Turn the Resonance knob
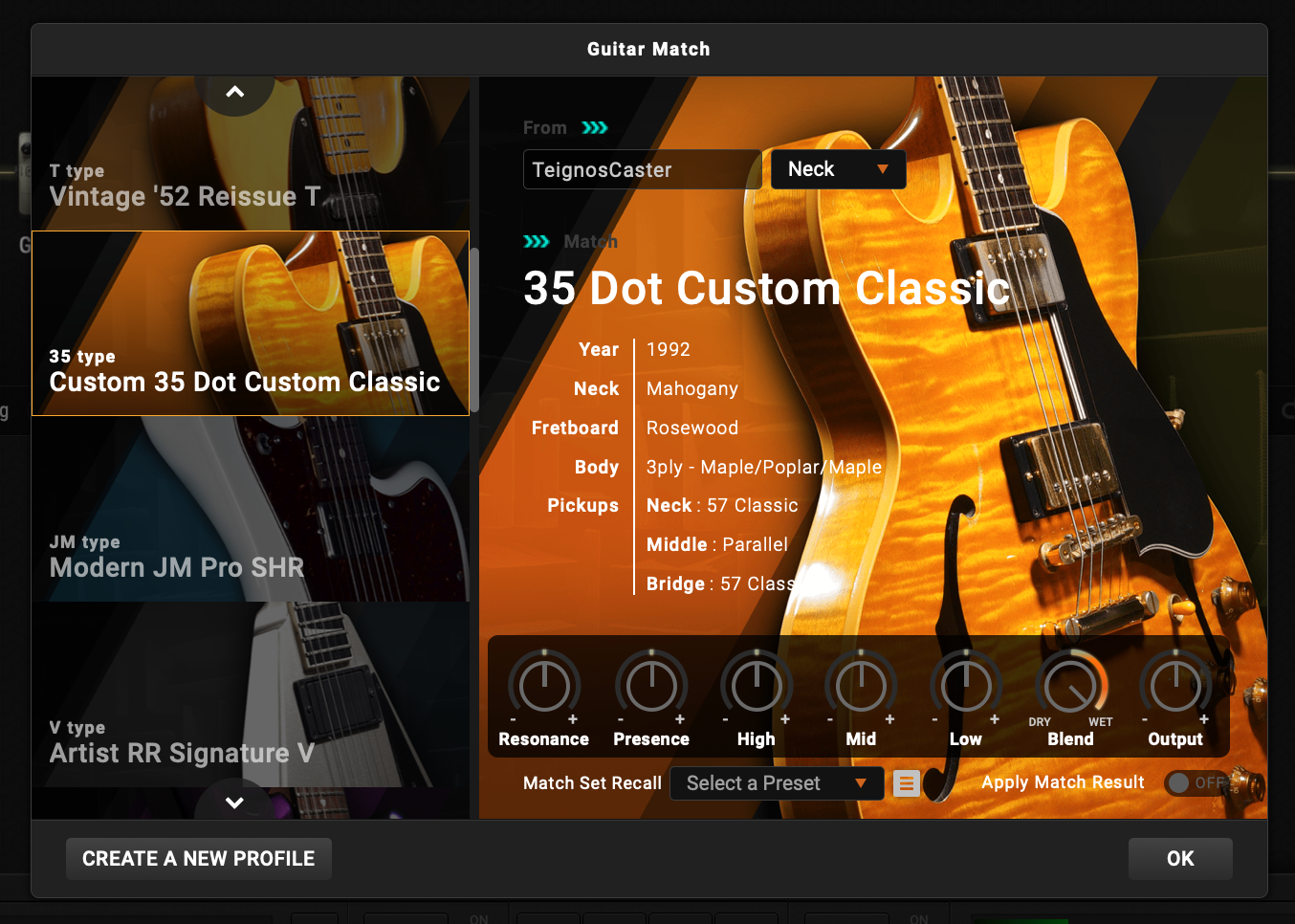This screenshot has width=1295, height=924. [x=543, y=685]
